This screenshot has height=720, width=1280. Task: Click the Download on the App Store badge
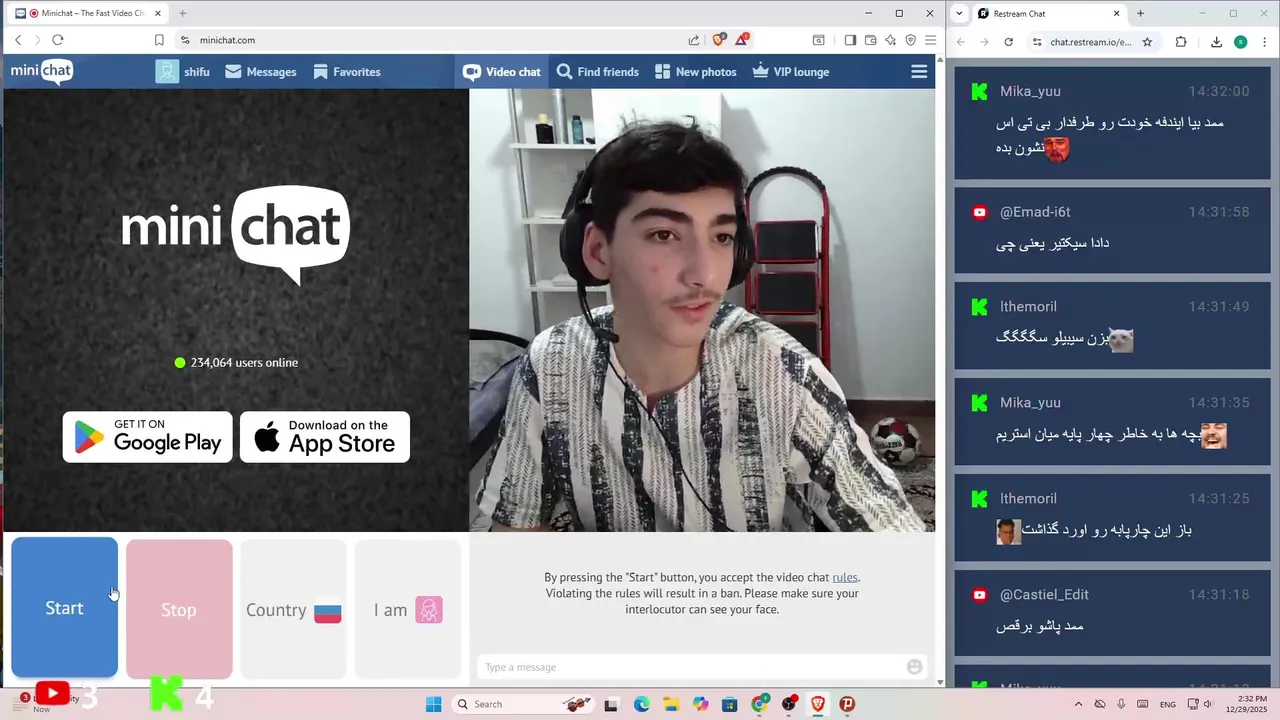(325, 437)
